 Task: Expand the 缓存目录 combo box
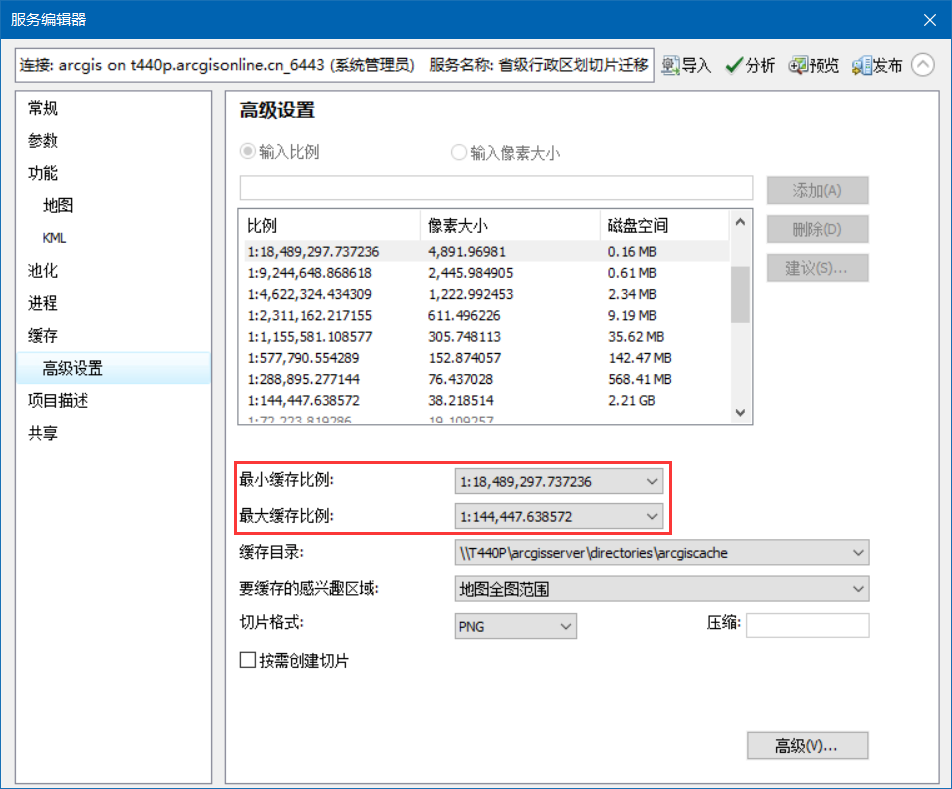(x=662, y=553)
